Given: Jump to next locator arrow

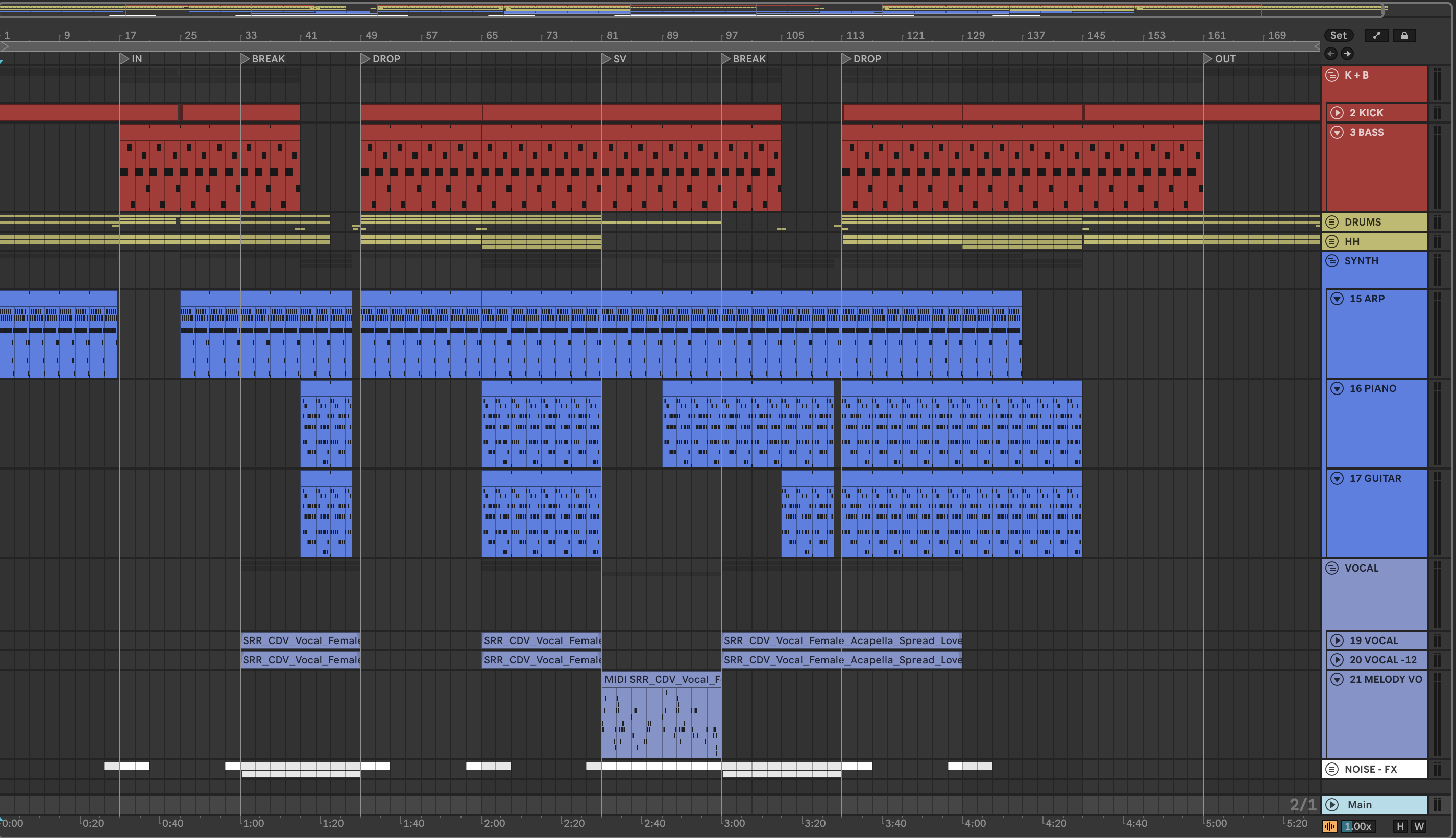Looking at the screenshot, I should (1347, 54).
